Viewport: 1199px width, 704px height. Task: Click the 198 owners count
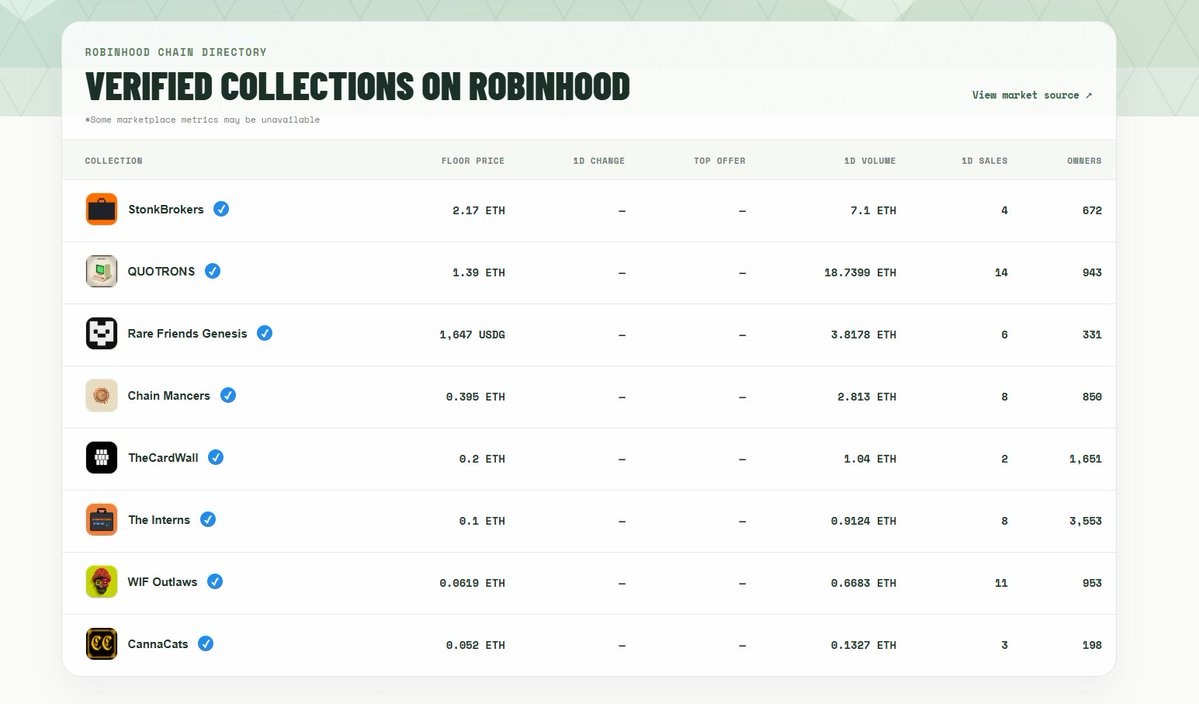click(x=1092, y=644)
